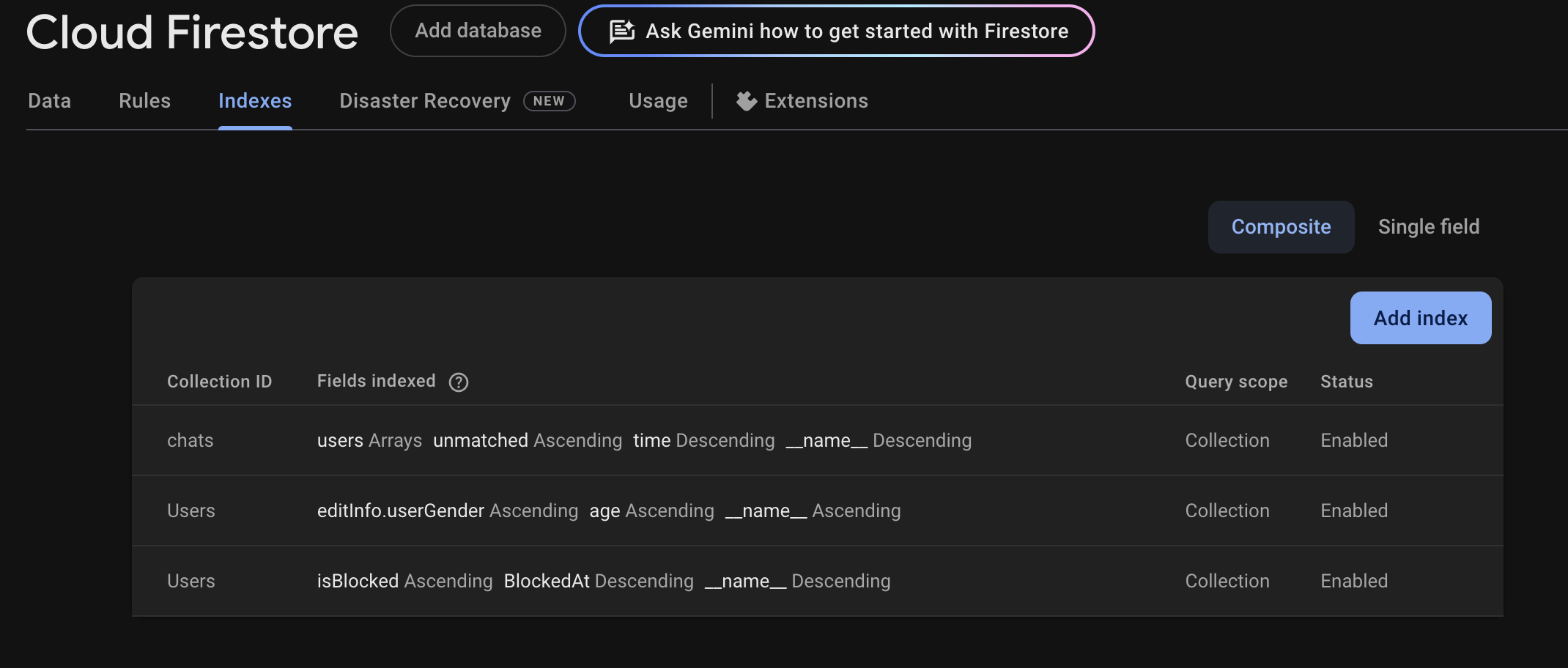The width and height of the screenshot is (1568, 668).
Task: Click the Collection ID column header
Action: click(x=219, y=382)
